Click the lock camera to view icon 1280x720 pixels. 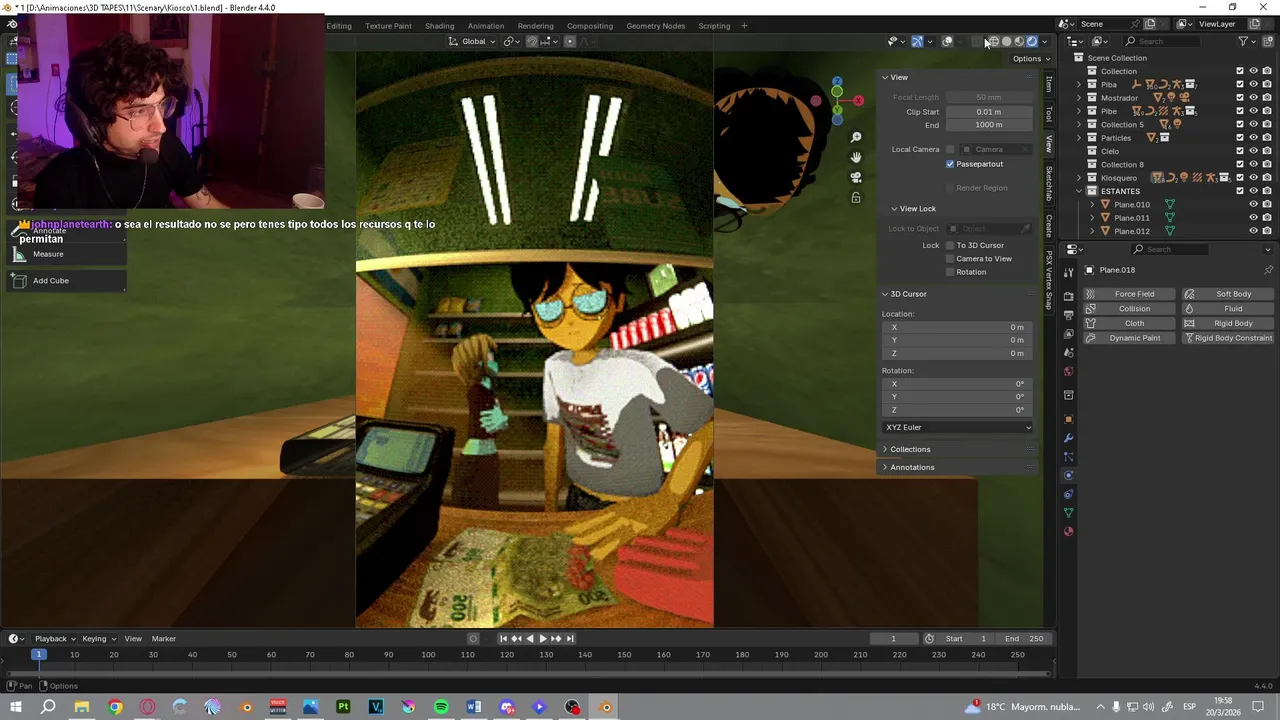tap(856, 198)
